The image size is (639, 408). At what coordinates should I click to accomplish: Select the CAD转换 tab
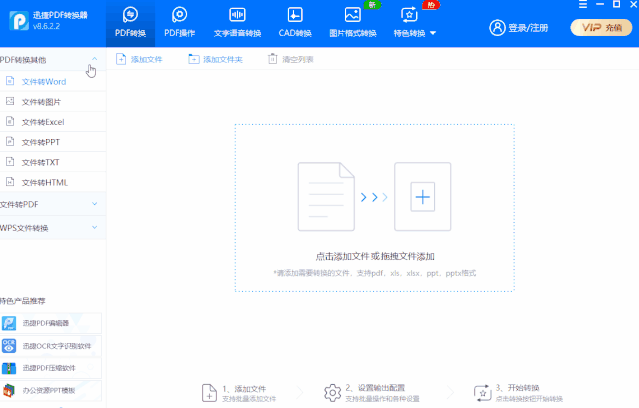[x=295, y=23]
